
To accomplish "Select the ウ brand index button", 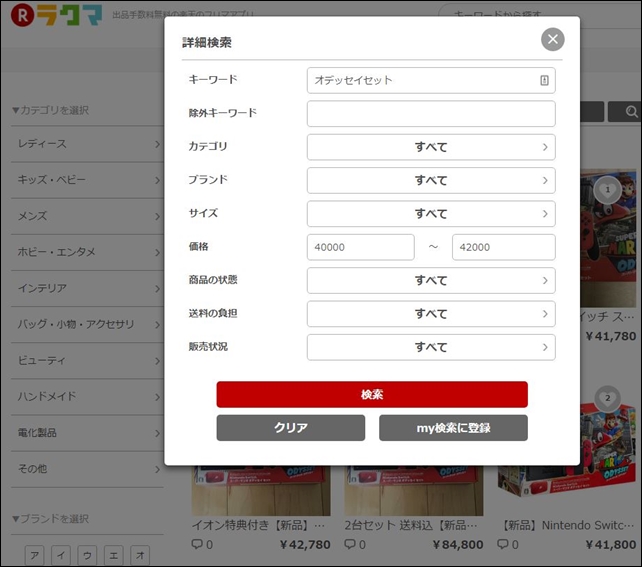I will 87,556.
